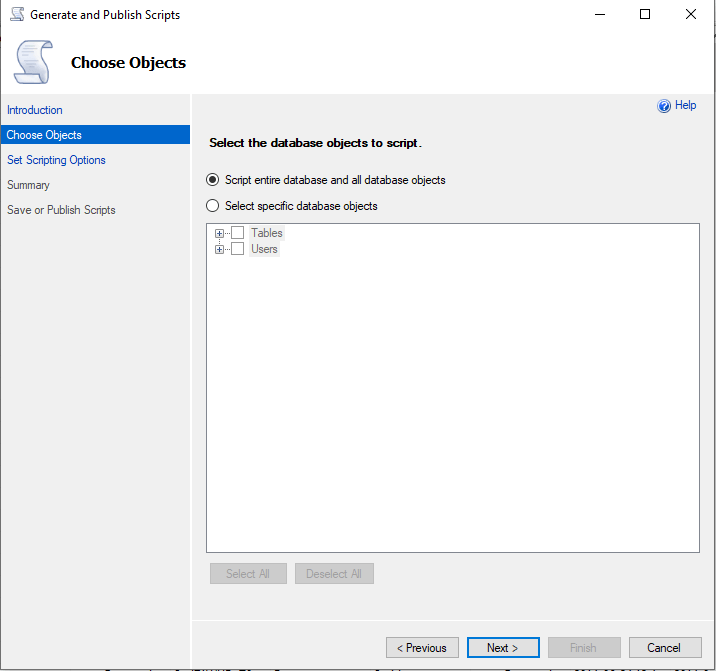The height and width of the screenshot is (671, 716).
Task: Maximize the Generate and Publish Scripts window
Action: [645, 14]
